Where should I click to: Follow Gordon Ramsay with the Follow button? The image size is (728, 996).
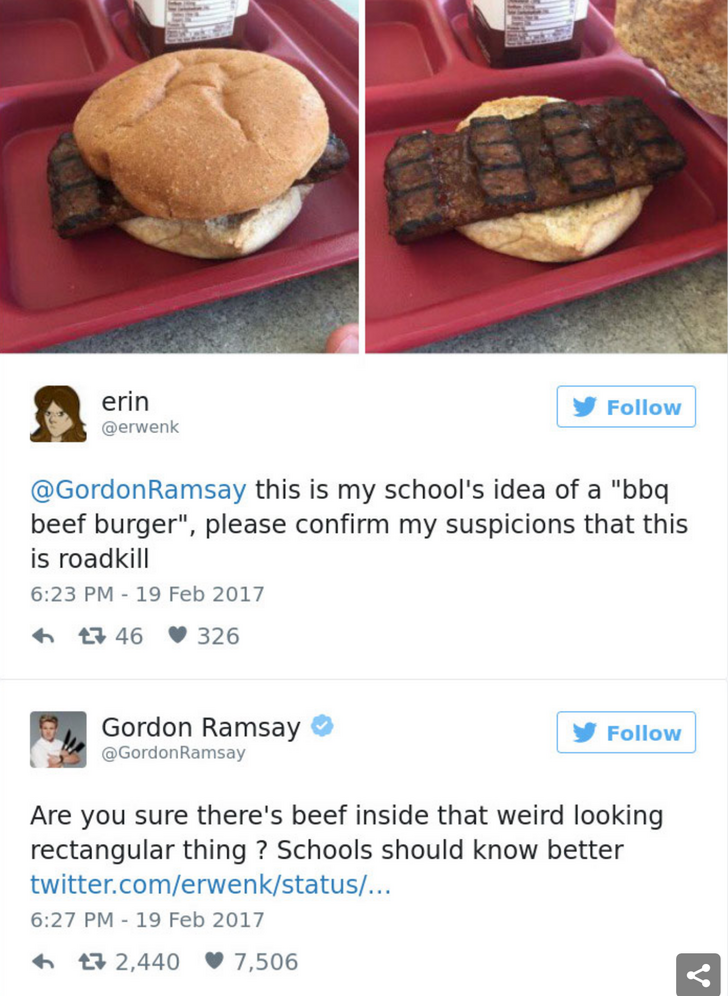click(626, 732)
